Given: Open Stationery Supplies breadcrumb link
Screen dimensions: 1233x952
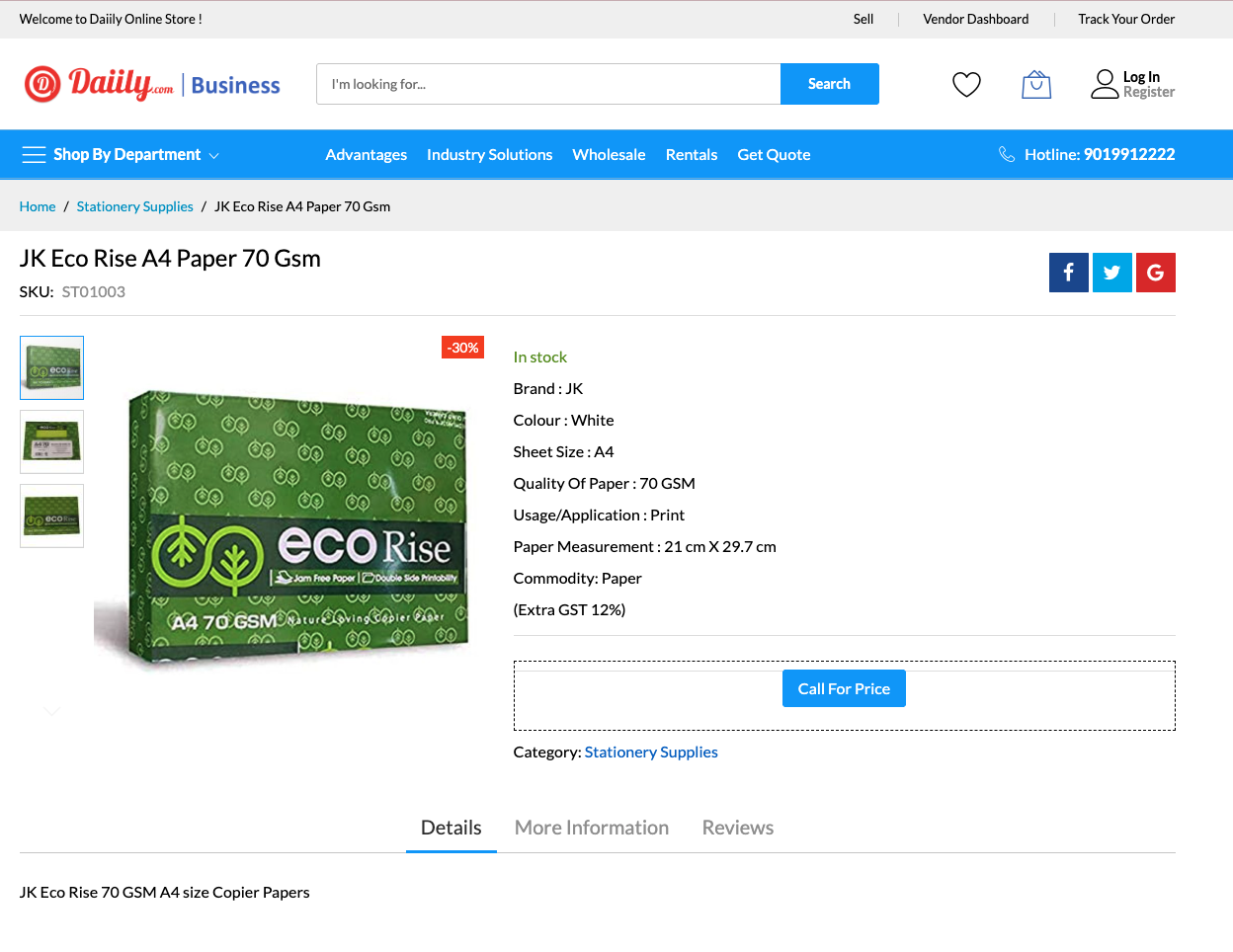Looking at the screenshot, I should [135, 206].
